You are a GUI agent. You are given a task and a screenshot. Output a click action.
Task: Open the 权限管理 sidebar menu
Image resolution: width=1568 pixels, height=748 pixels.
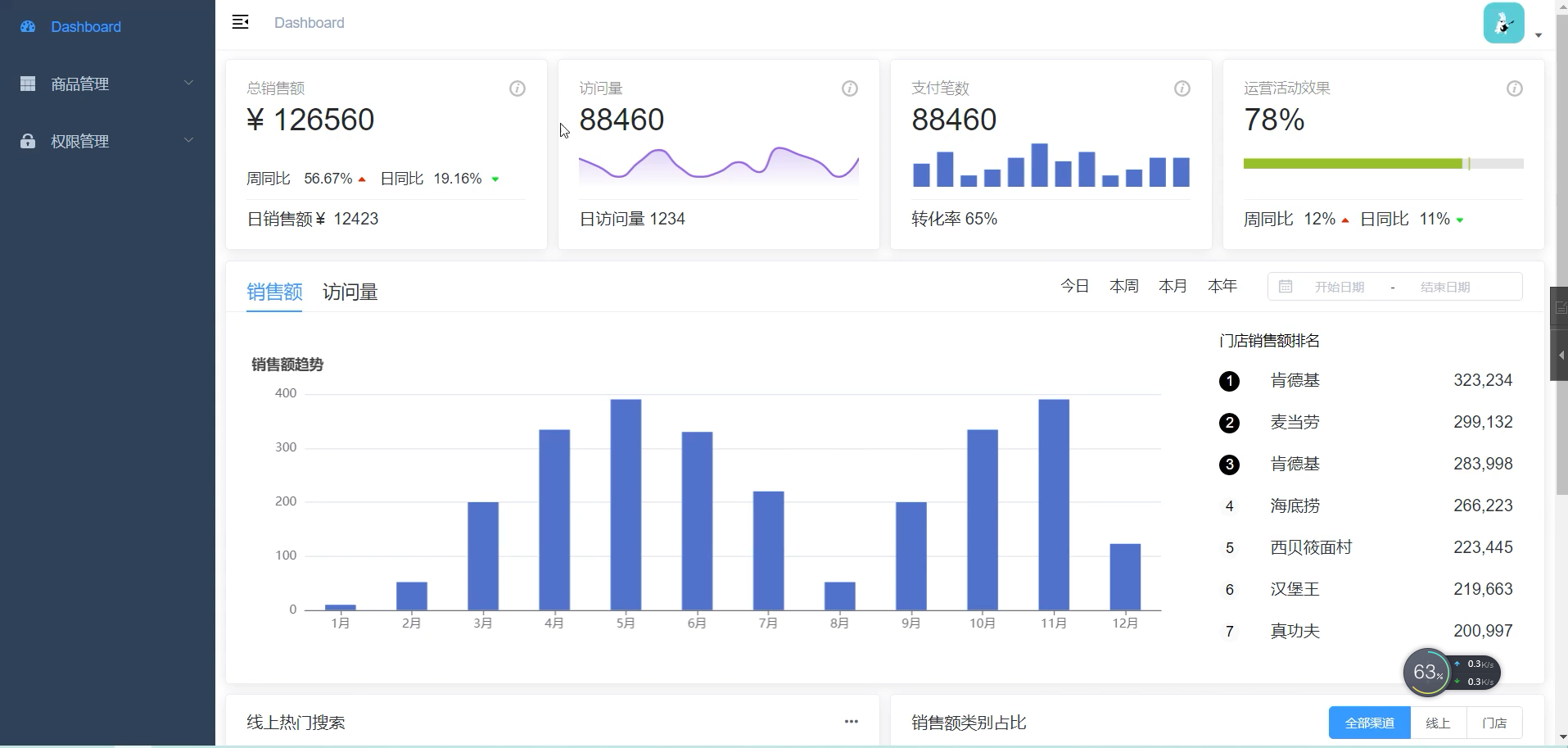[107, 141]
